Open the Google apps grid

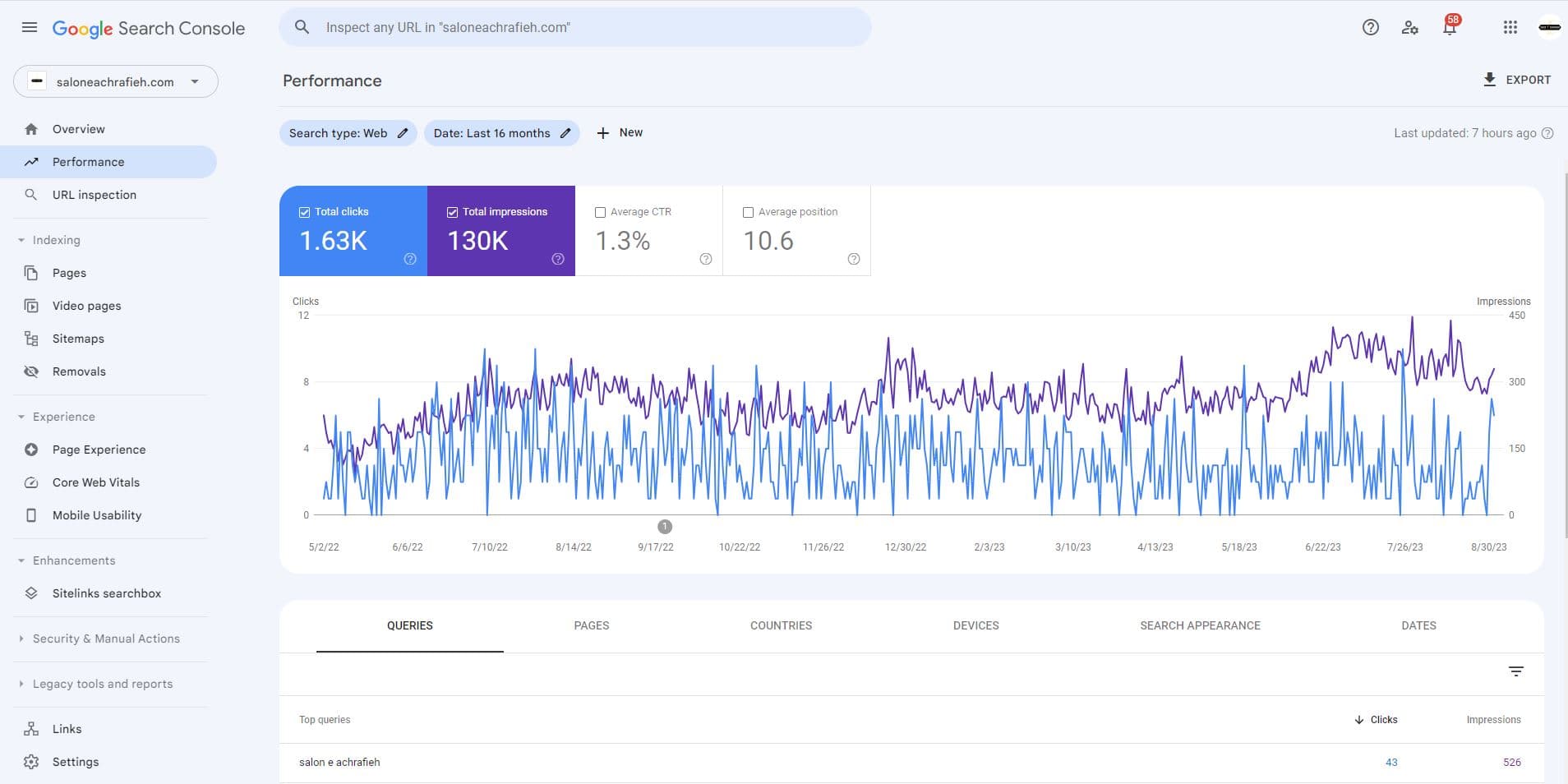pyautogui.click(x=1510, y=28)
